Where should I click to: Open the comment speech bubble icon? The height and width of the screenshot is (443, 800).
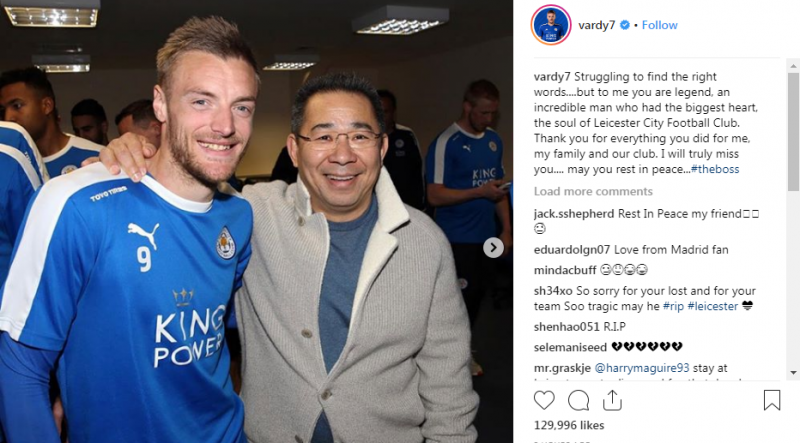[578, 400]
